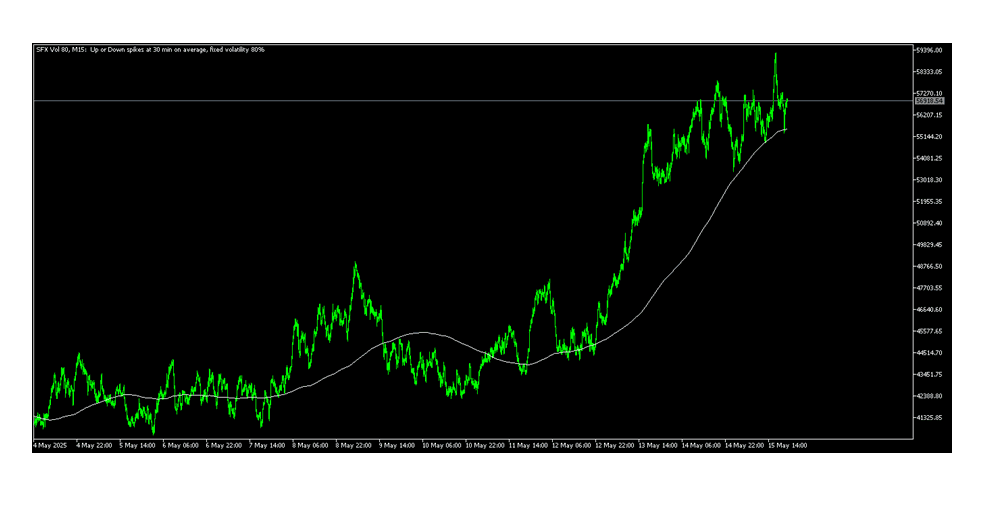
Task: Click the 53018.30 price axis label
Action: point(930,180)
